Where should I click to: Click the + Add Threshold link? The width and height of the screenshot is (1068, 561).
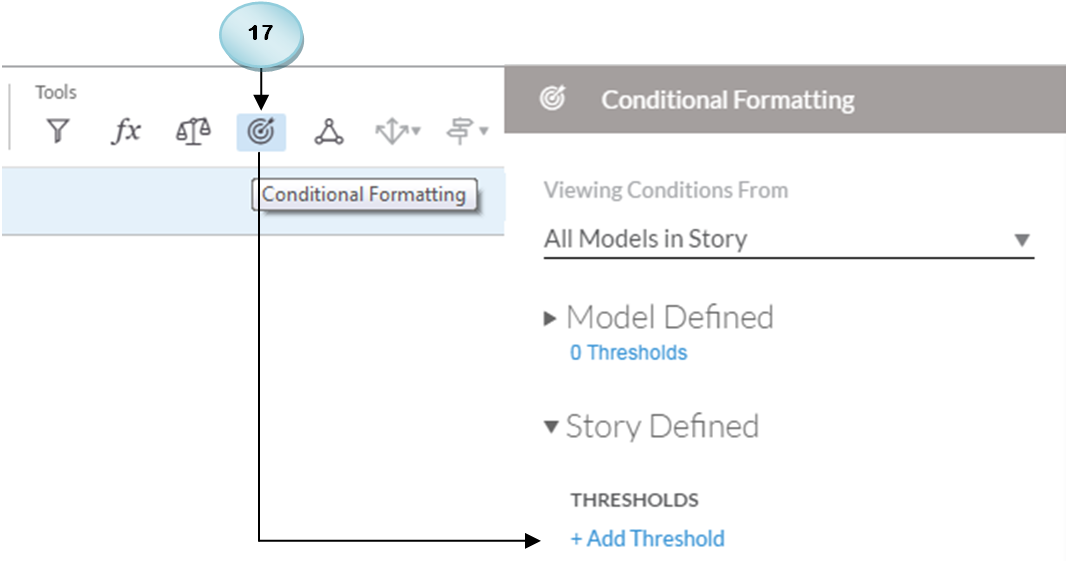point(648,539)
